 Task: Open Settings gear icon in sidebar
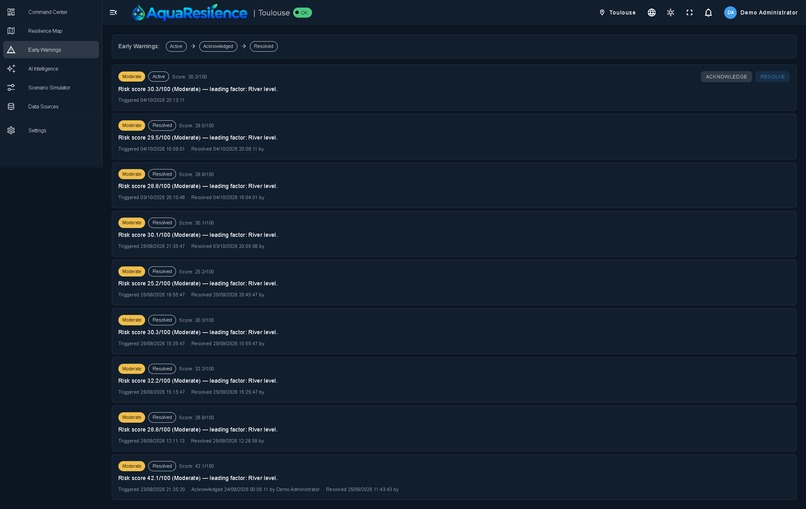coord(11,130)
